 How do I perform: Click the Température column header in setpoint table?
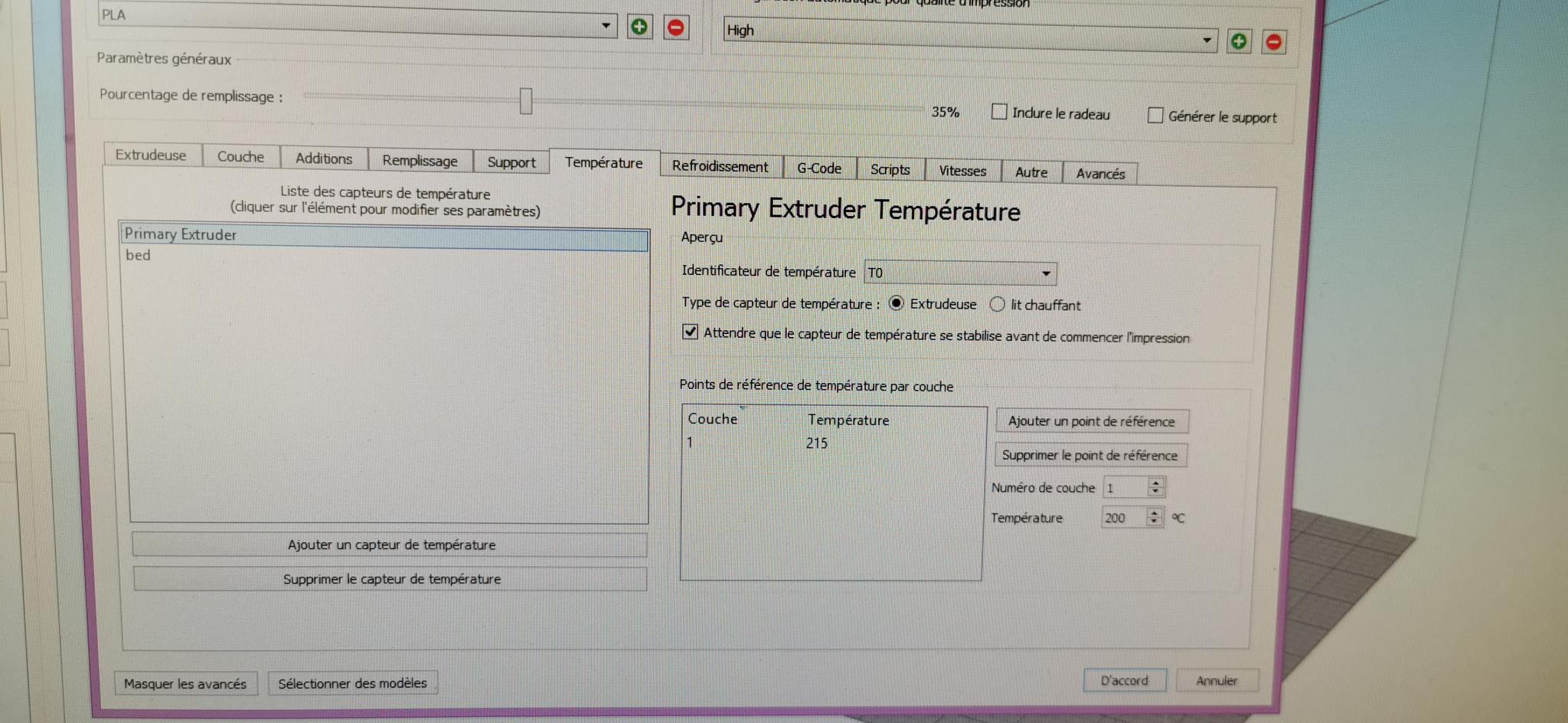tap(848, 420)
